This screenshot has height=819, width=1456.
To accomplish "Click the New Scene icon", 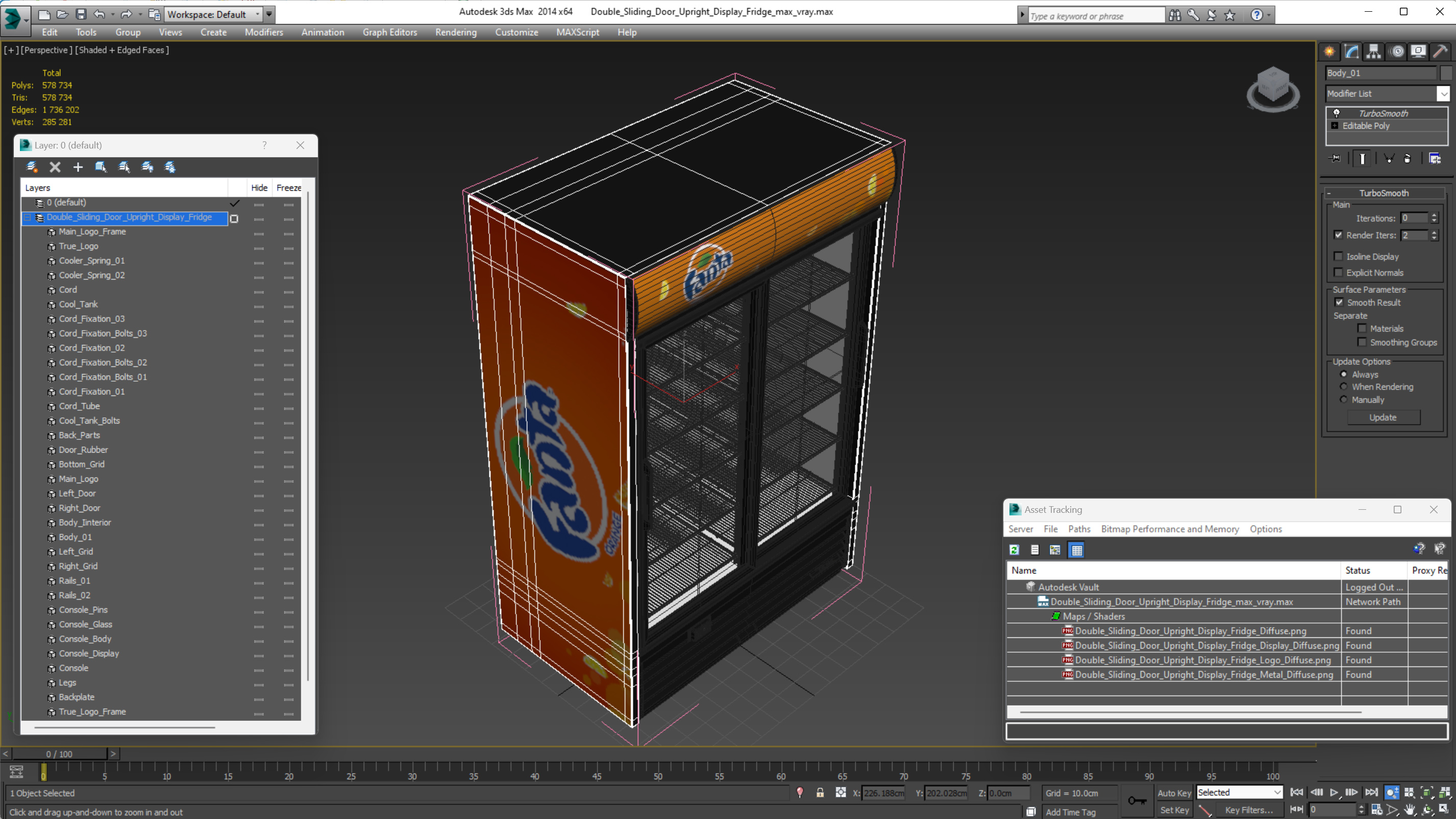I will tap(43, 14).
